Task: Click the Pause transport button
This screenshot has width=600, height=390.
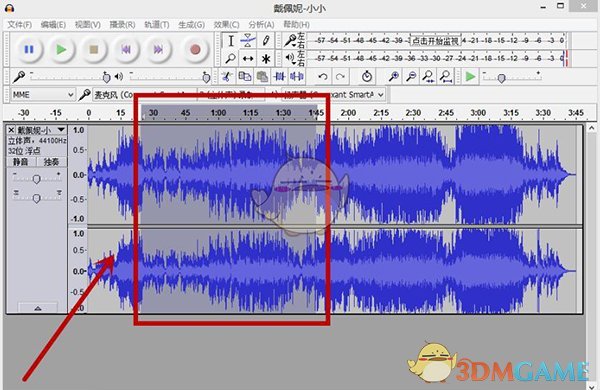Action: tap(29, 49)
